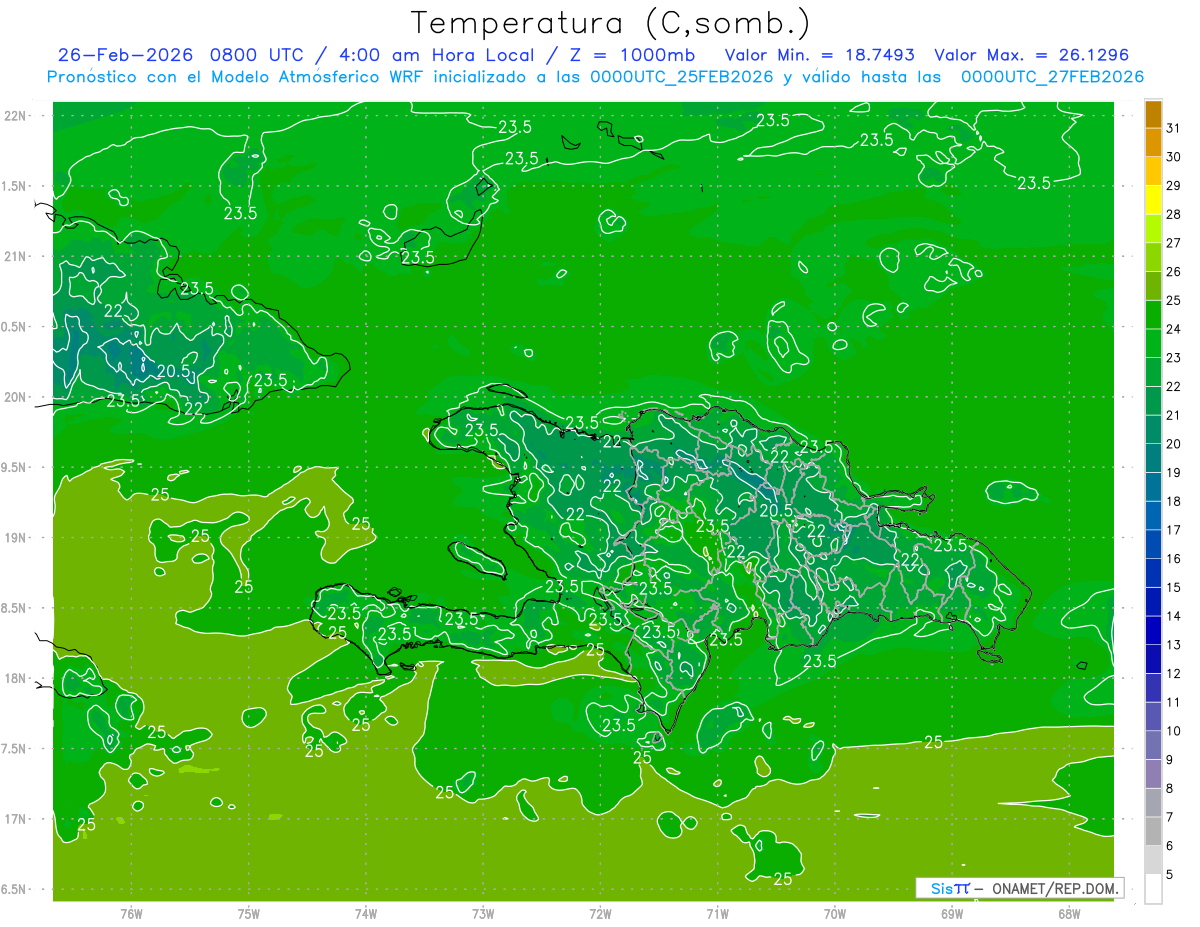Click the title "Temperatura (C,somb.)"

(611, 22)
